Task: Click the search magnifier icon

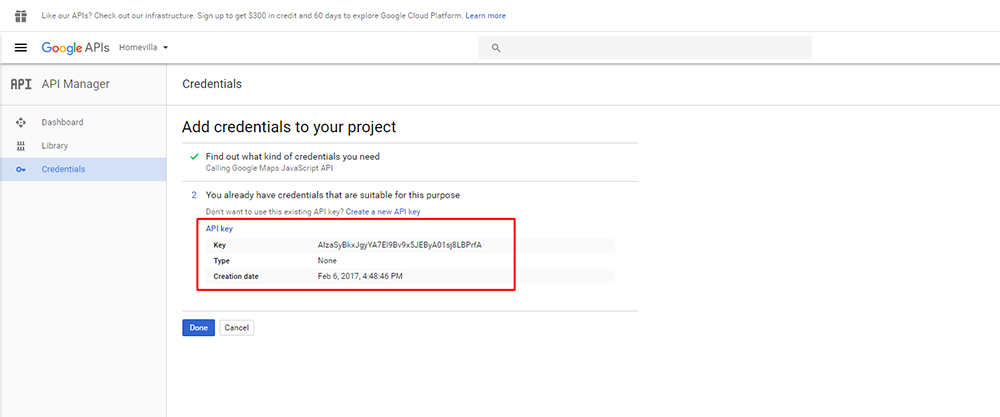Action: click(496, 48)
